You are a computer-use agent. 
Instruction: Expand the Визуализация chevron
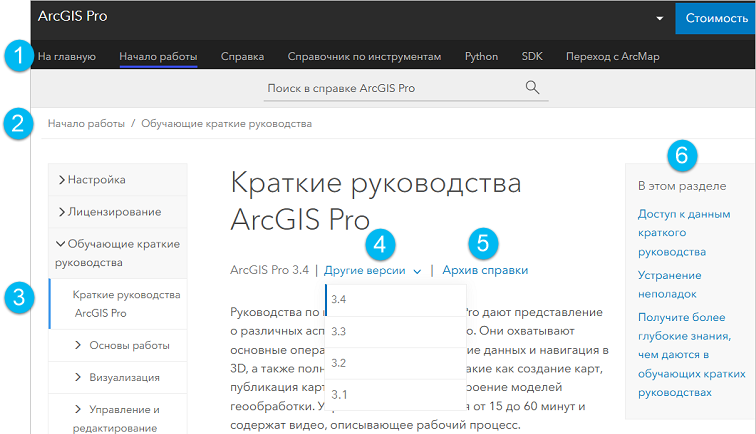78,377
